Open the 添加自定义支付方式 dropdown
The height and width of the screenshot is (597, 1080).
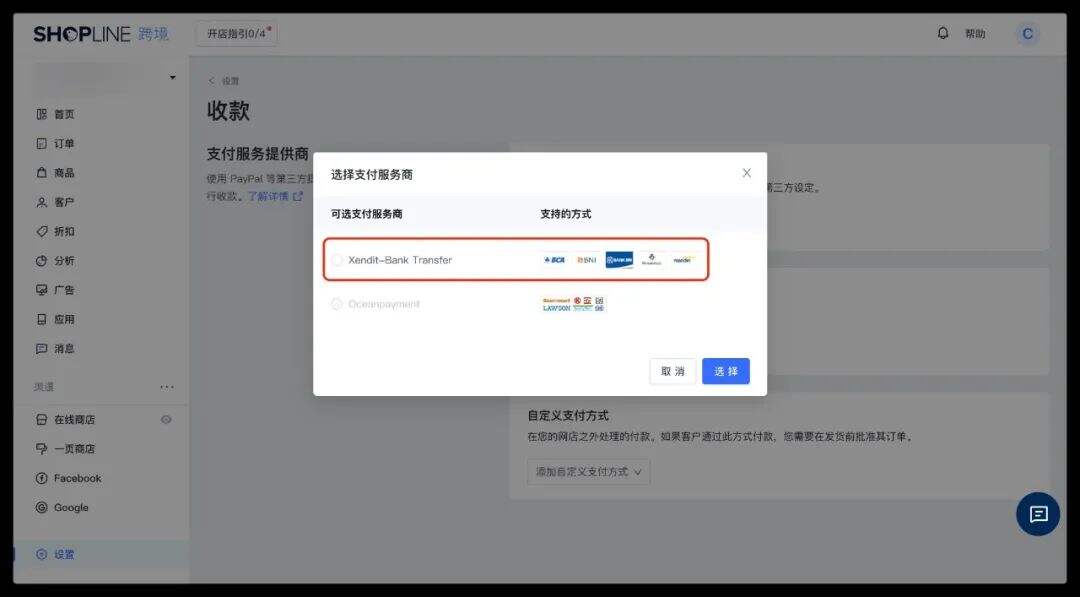click(x=588, y=471)
